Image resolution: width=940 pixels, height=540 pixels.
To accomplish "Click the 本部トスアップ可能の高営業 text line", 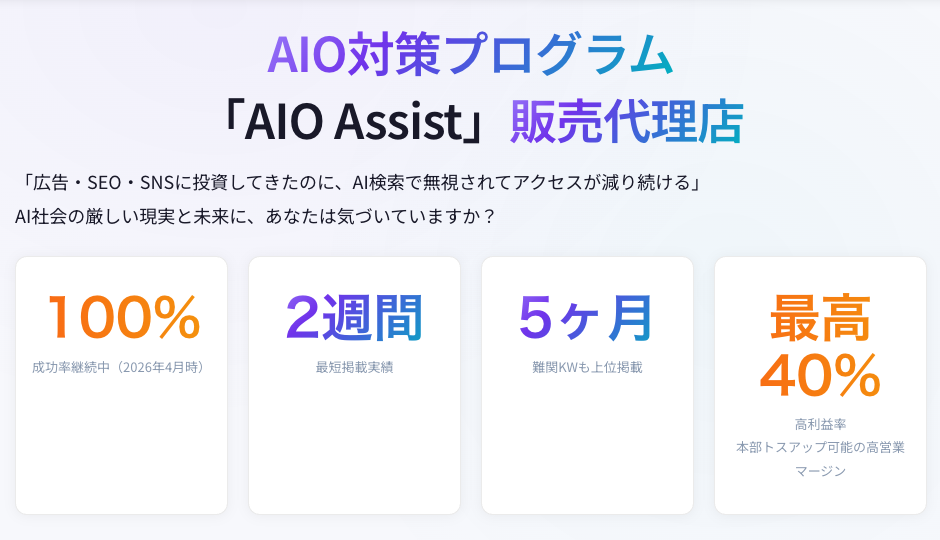I will pos(820,447).
